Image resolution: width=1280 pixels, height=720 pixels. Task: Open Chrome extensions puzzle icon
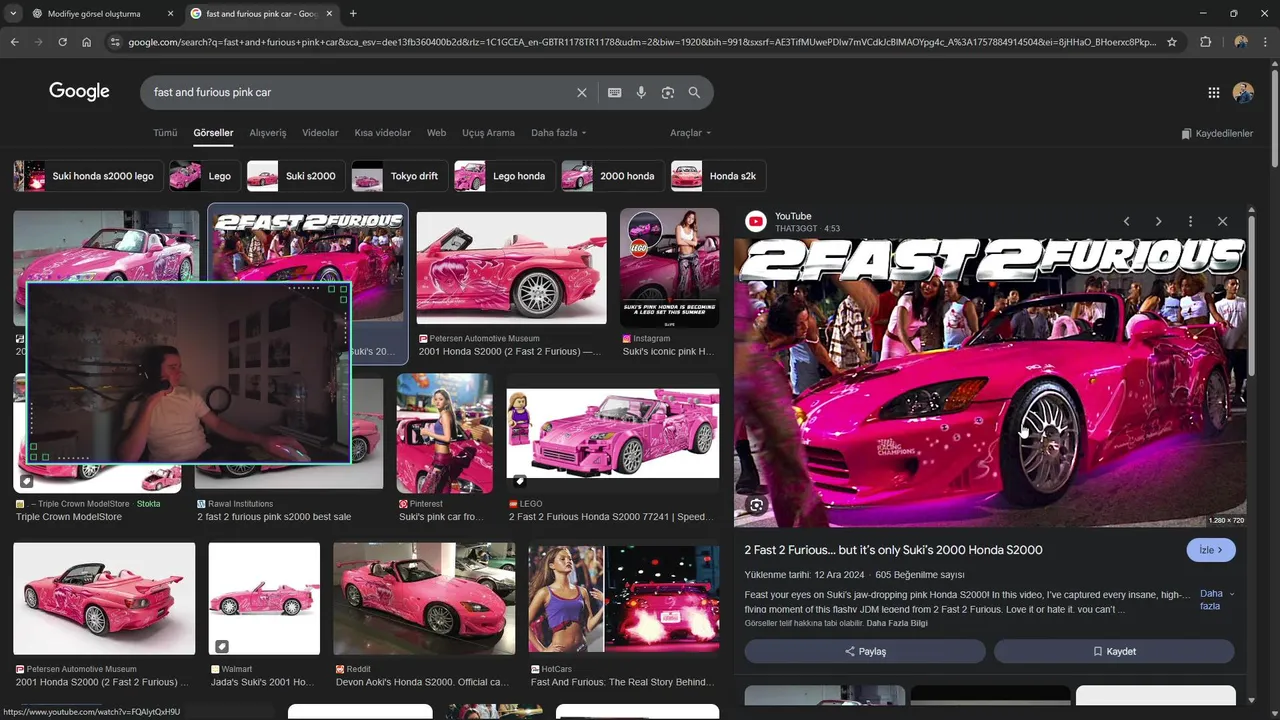(1205, 42)
